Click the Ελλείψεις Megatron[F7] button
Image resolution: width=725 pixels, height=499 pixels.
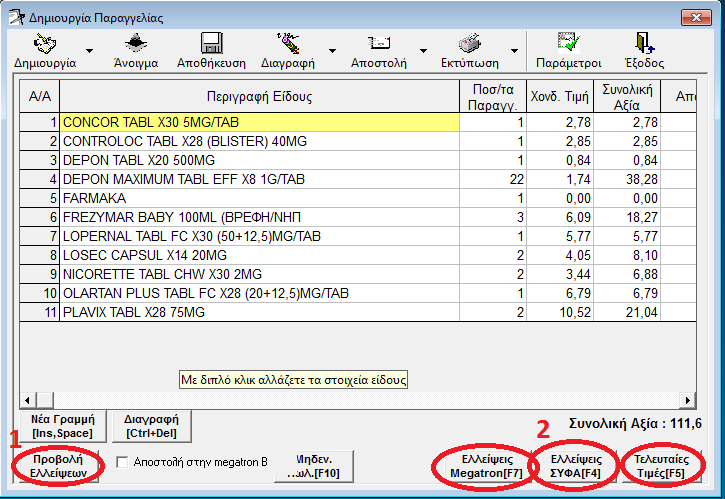tap(486, 466)
